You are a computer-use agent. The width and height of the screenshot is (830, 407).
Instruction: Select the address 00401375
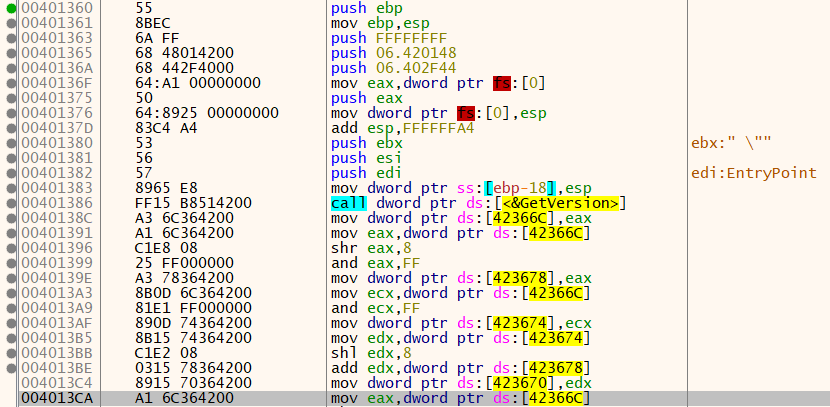[x=57, y=98]
